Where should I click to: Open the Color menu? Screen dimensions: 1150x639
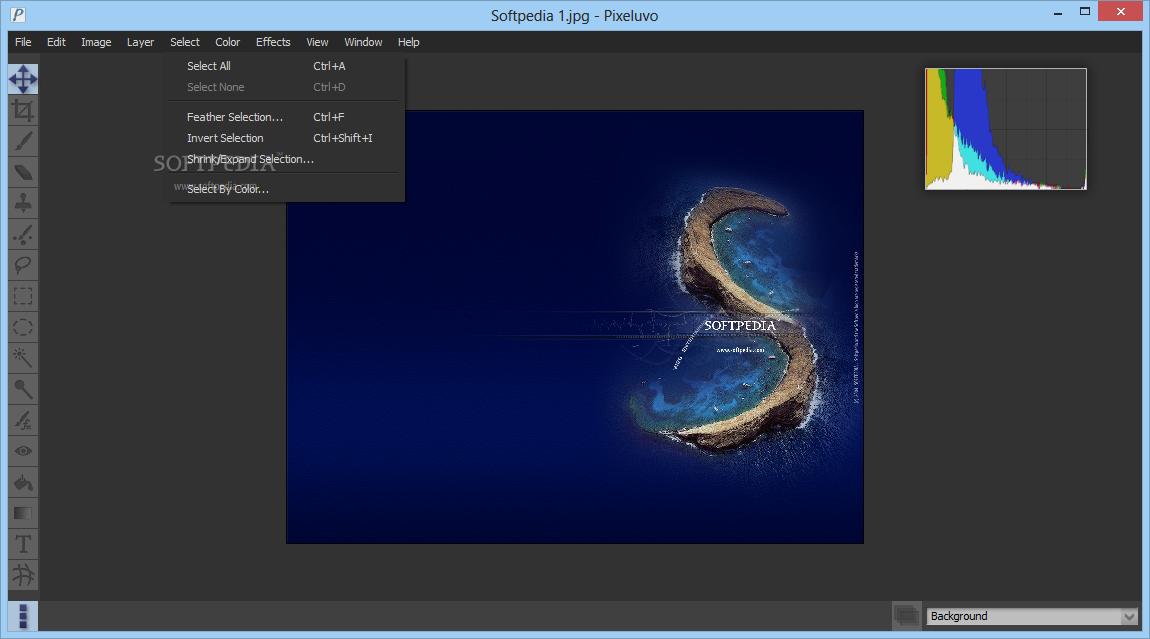pyautogui.click(x=227, y=42)
